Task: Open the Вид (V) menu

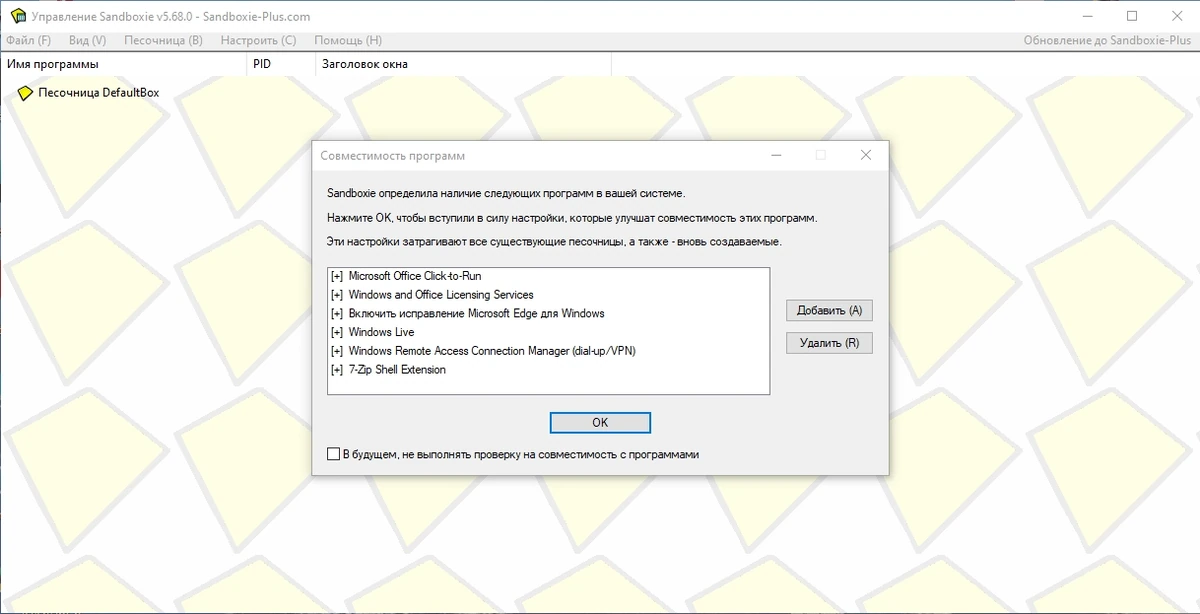Action: point(87,41)
